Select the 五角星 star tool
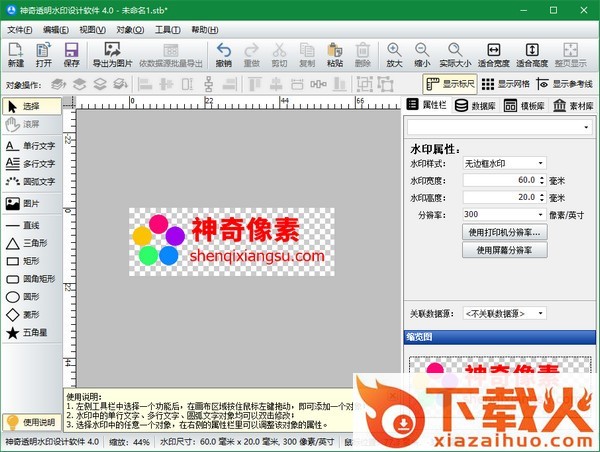Viewport: 600px width, 452px height. point(31,333)
